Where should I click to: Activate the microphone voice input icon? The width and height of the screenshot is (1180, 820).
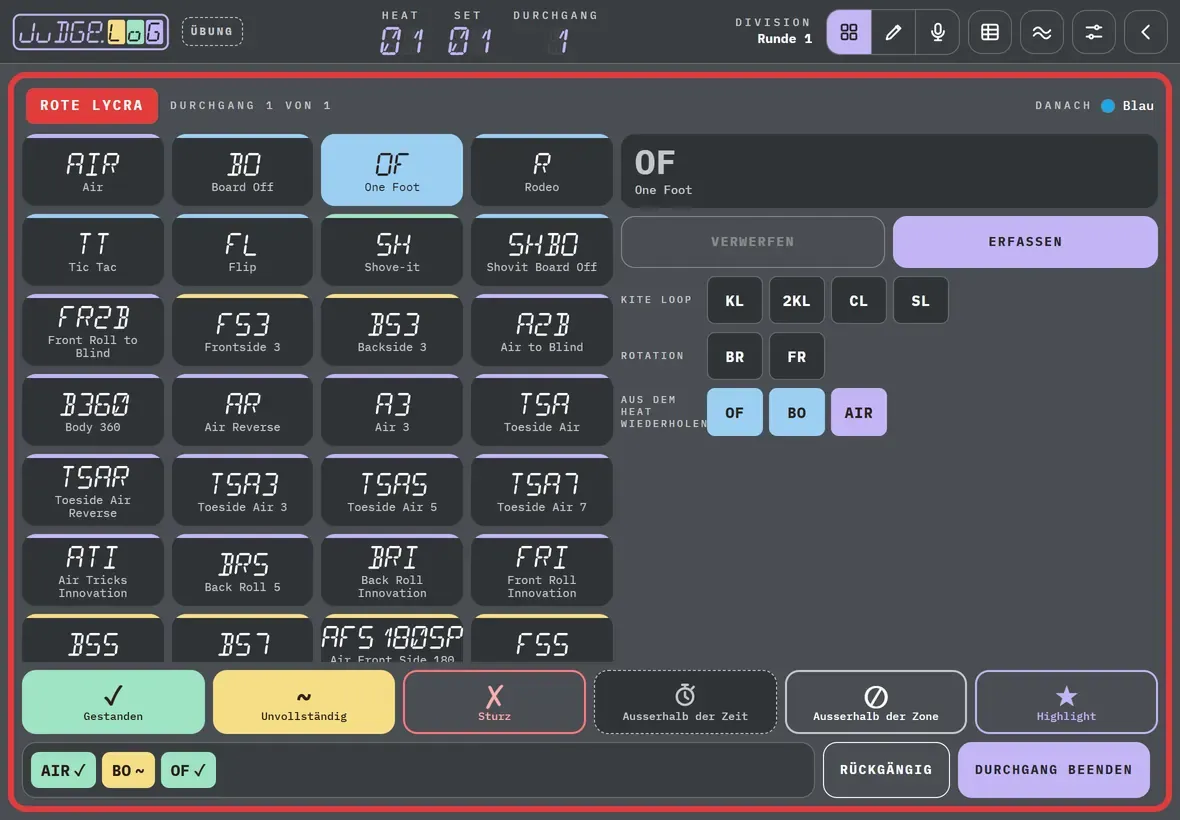(938, 32)
